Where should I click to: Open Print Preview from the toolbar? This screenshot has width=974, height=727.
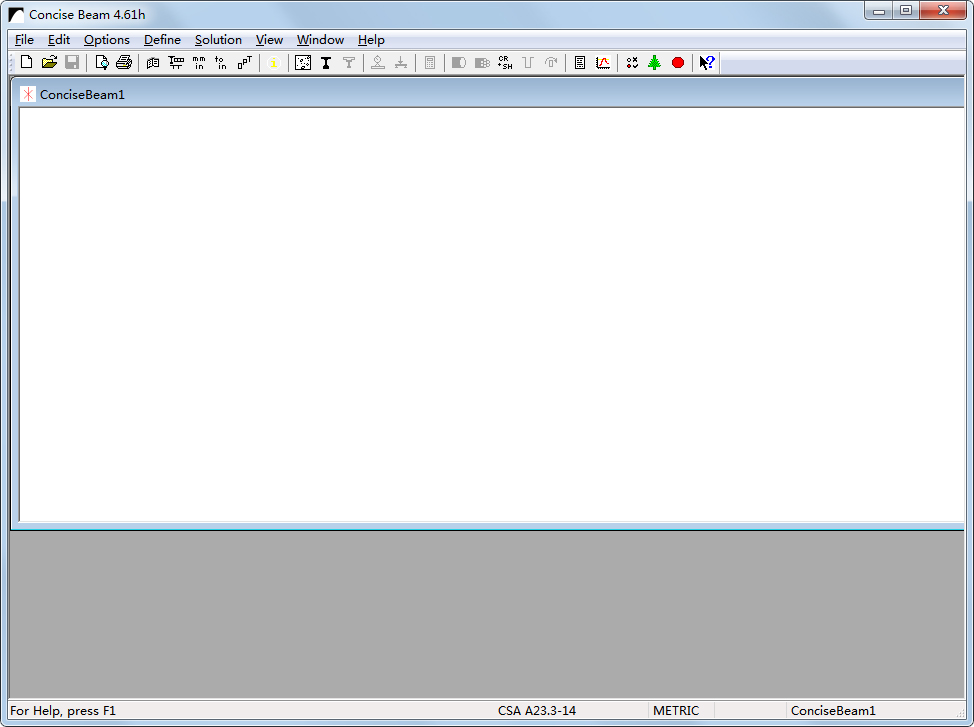click(102, 62)
